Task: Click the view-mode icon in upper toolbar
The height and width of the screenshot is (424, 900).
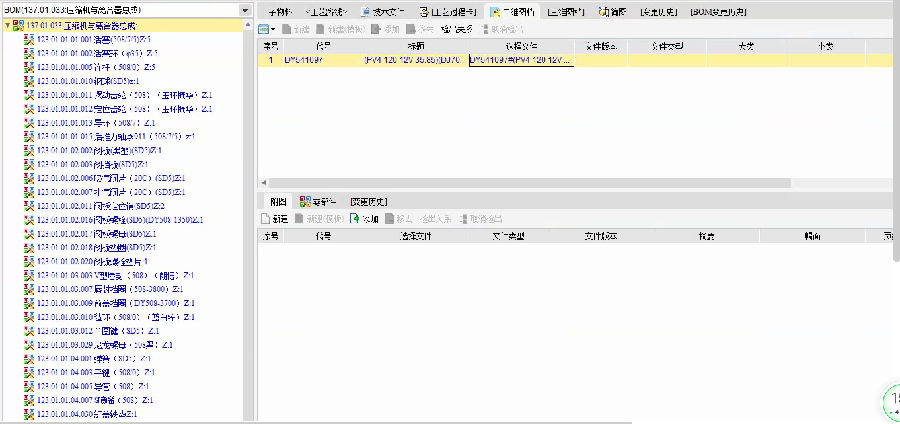Action: click(x=263, y=29)
